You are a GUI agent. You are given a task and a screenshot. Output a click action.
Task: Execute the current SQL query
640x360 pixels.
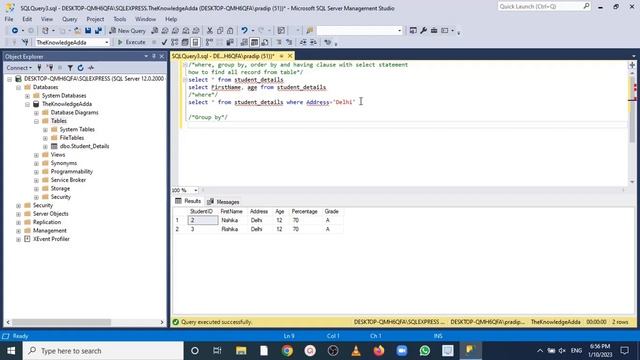(131, 42)
